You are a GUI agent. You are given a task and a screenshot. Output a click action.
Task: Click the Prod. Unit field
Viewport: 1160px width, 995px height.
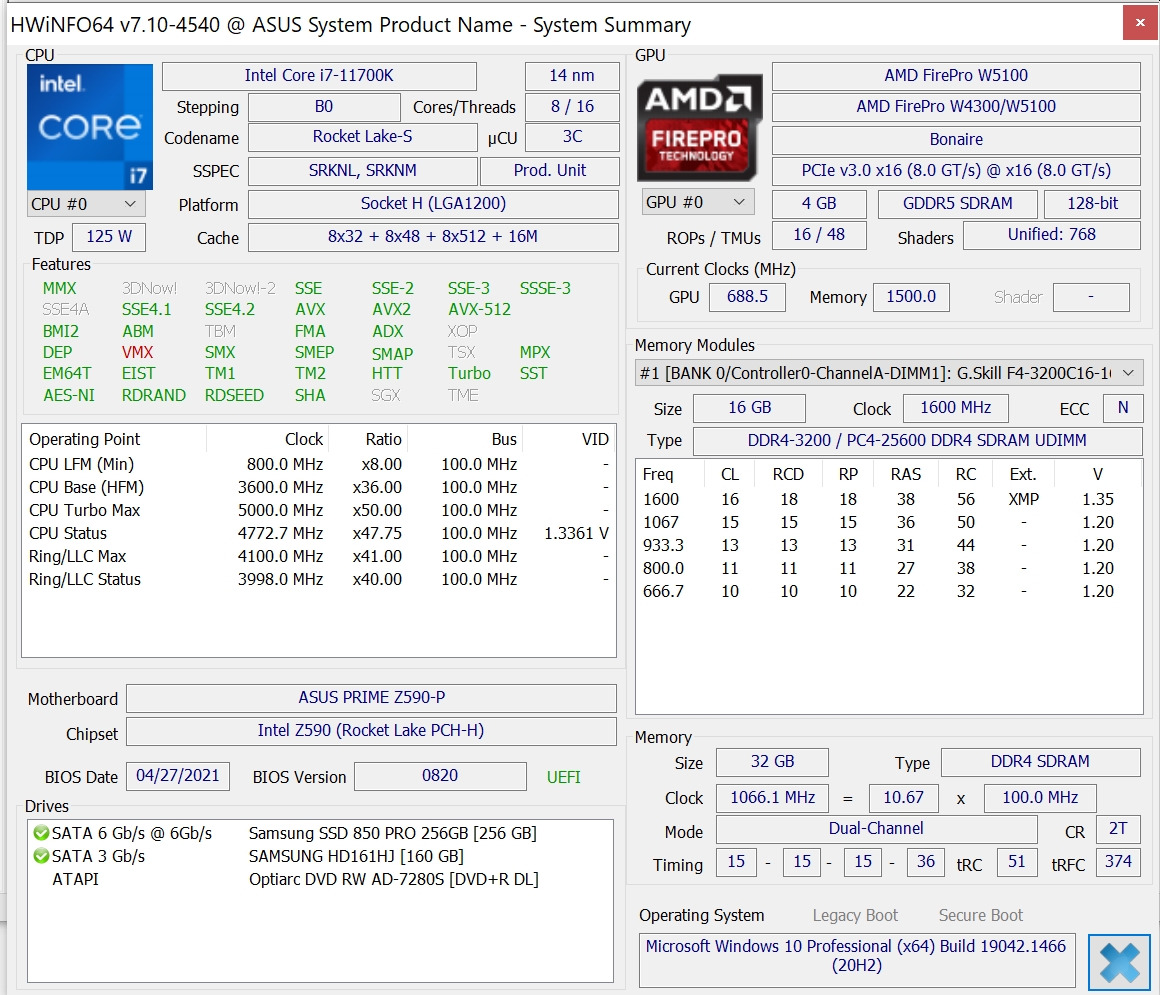pyautogui.click(x=550, y=171)
